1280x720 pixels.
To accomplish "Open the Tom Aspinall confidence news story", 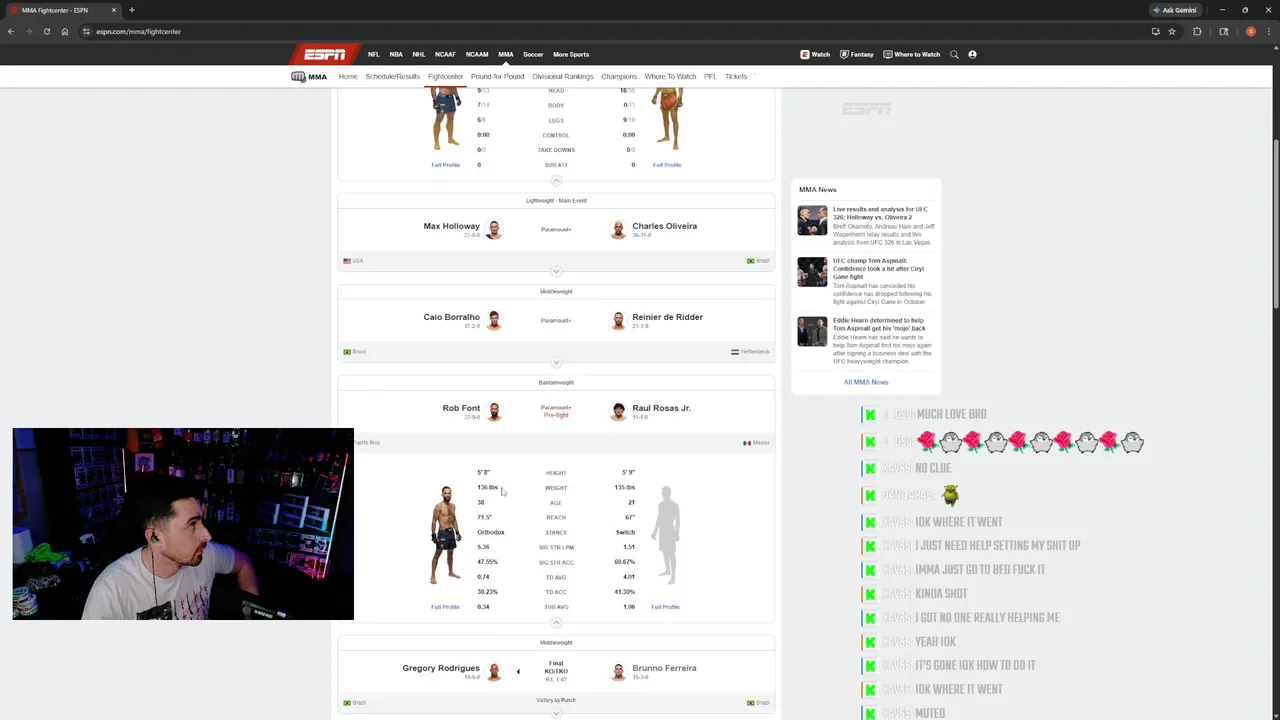I will pos(878,269).
